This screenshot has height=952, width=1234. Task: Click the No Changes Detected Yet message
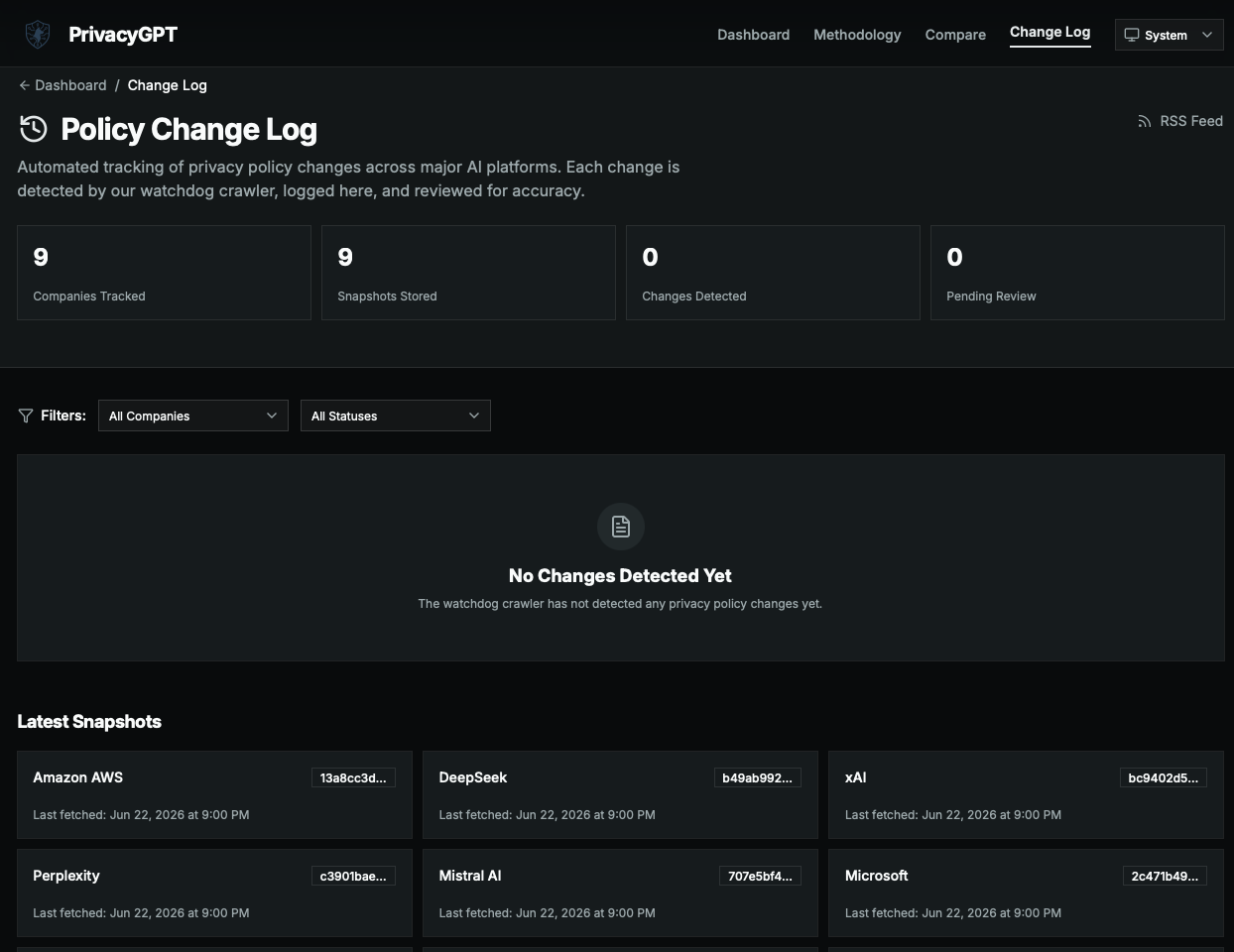pos(620,576)
